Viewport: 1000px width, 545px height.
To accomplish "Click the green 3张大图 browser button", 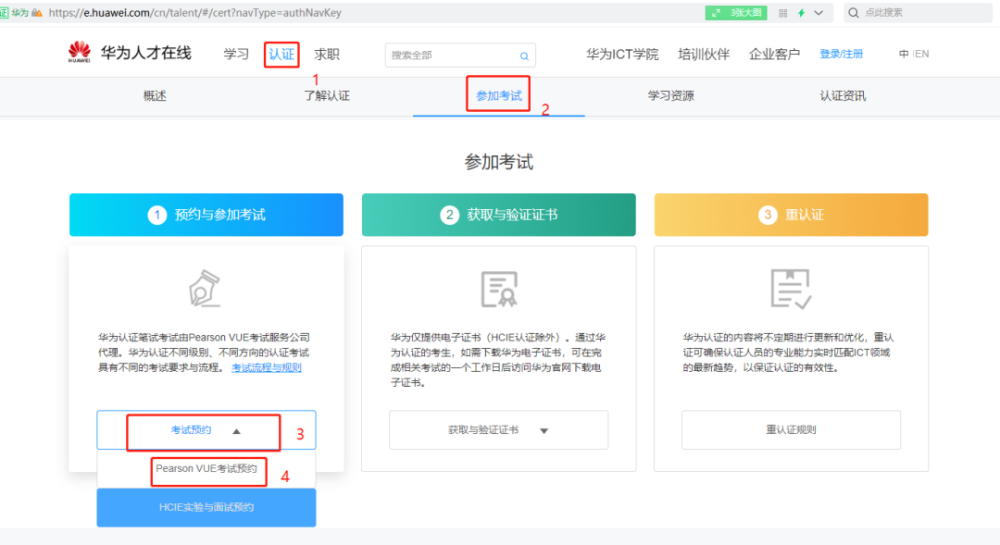I will tap(736, 13).
